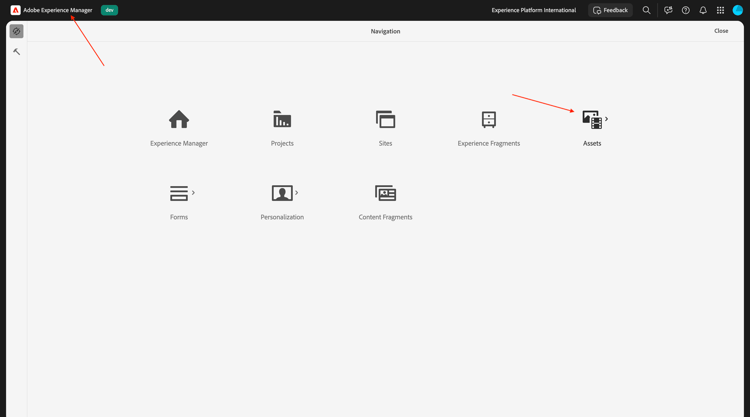Screen dimensions: 750x417
Task: Click the green dev environment badge
Action: 110,10
